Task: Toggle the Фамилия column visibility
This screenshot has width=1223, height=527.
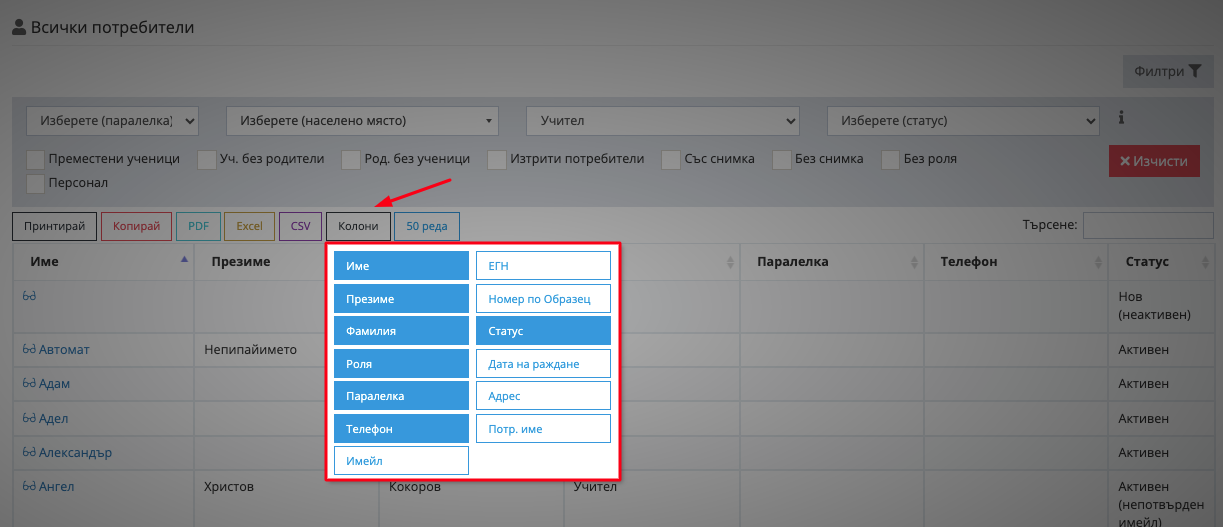Action: pos(401,330)
